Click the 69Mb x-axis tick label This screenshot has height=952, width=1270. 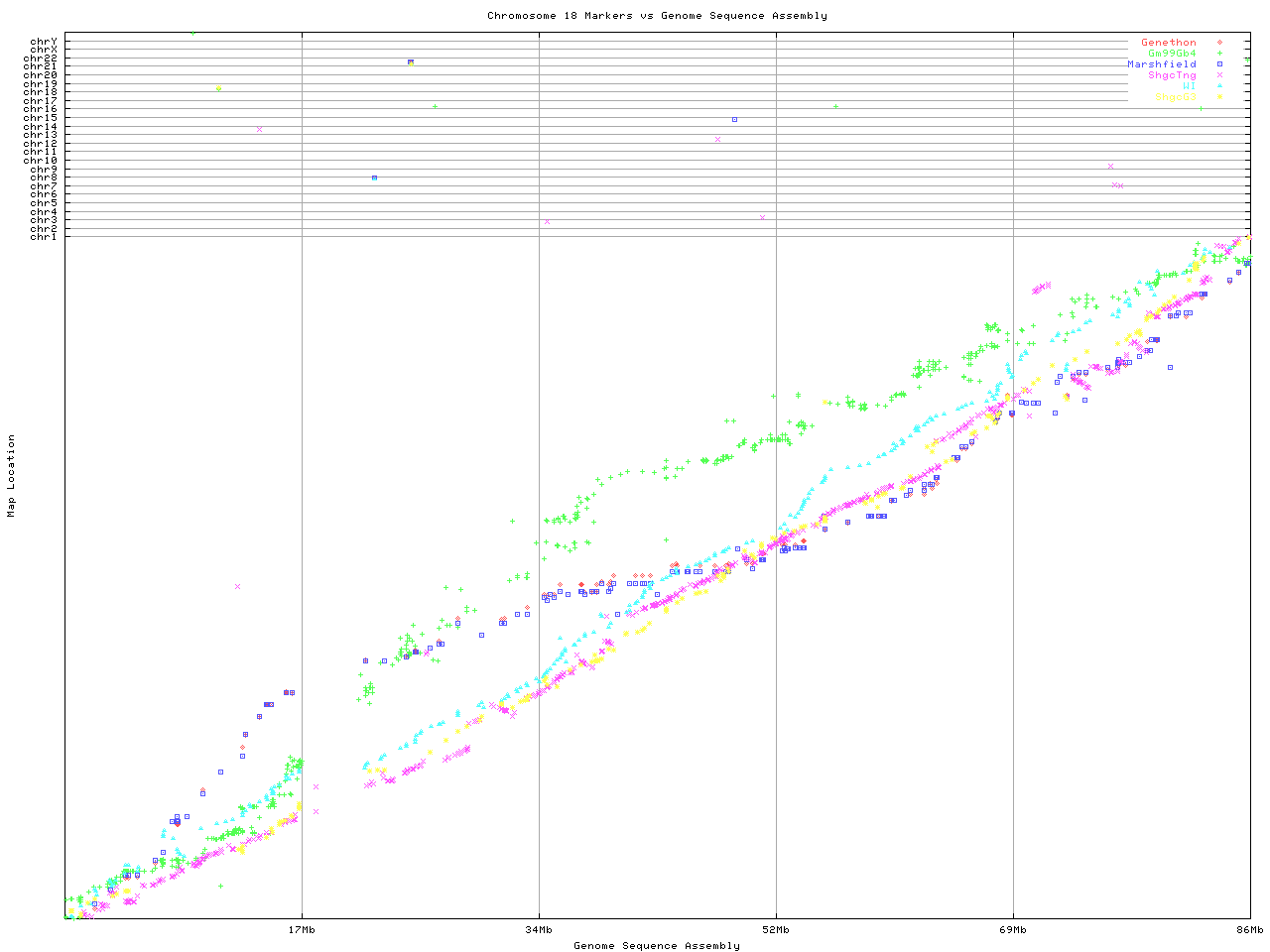pos(1013,930)
